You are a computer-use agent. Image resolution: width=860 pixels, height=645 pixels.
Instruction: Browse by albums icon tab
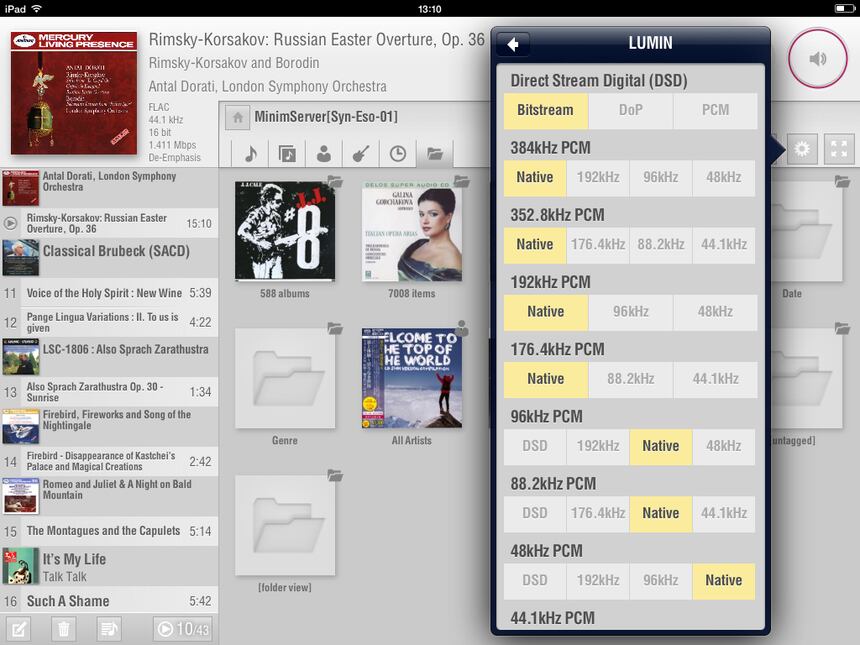point(287,154)
